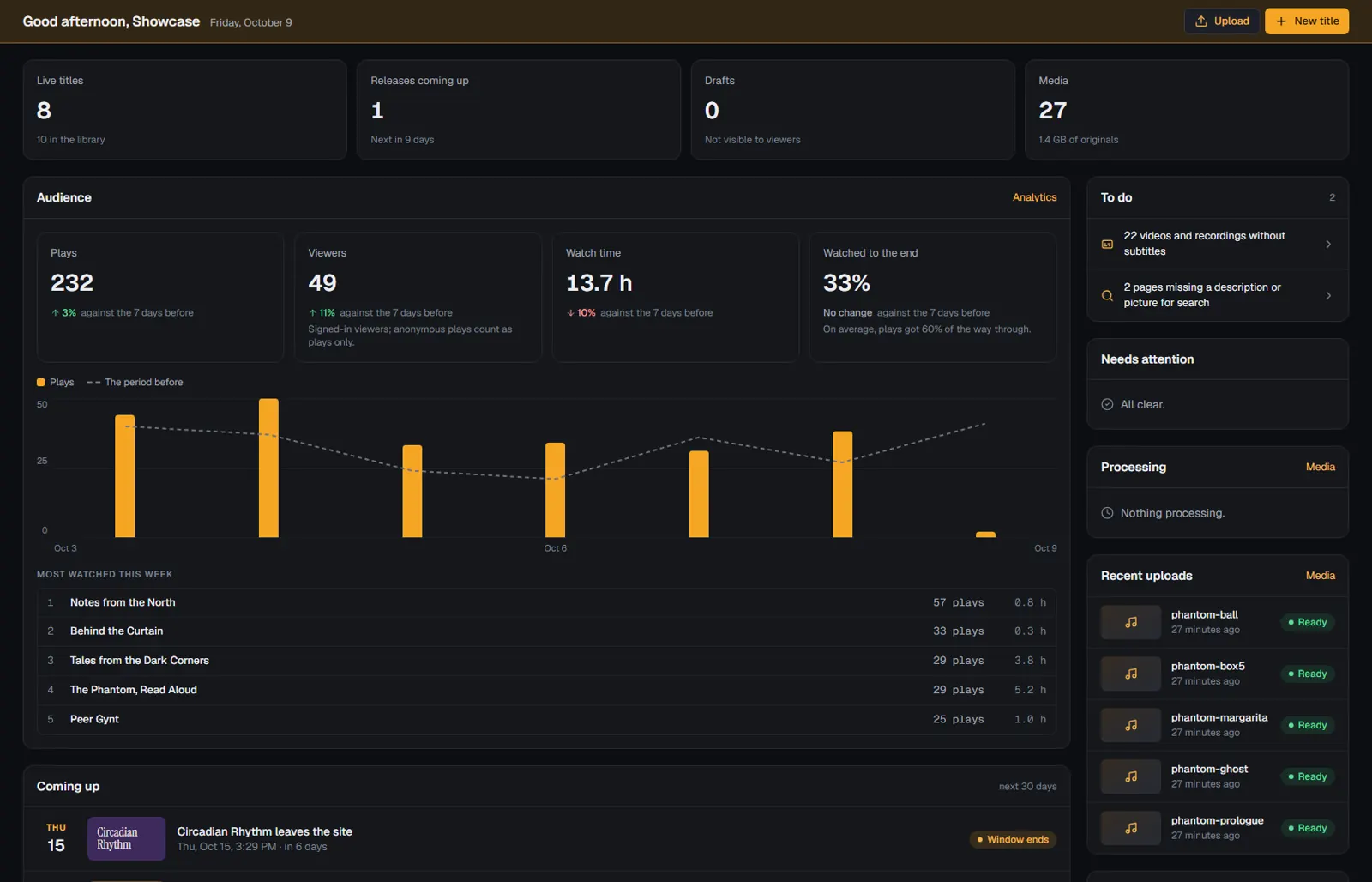
Task: Click the To do count 2
Action: coord(1332,197)
